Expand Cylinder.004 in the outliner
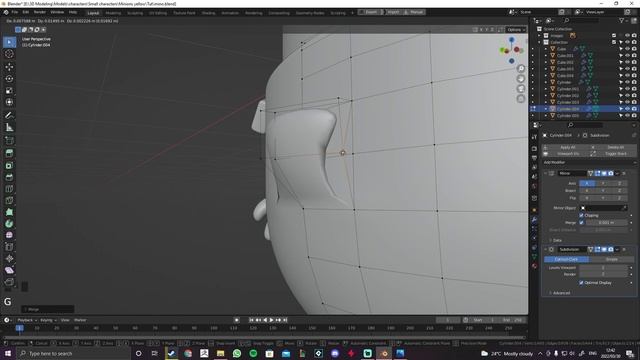Viewport: 640px width, 360px height. click(x=546, y=109)
